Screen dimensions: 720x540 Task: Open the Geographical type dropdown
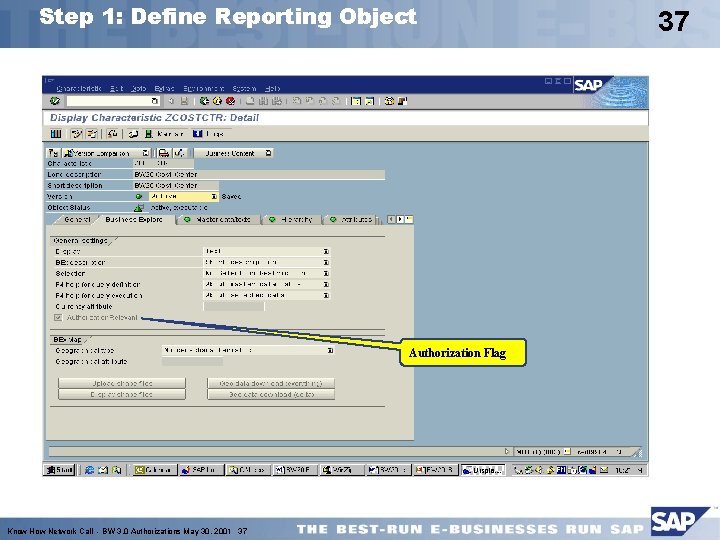click(330, 350)
